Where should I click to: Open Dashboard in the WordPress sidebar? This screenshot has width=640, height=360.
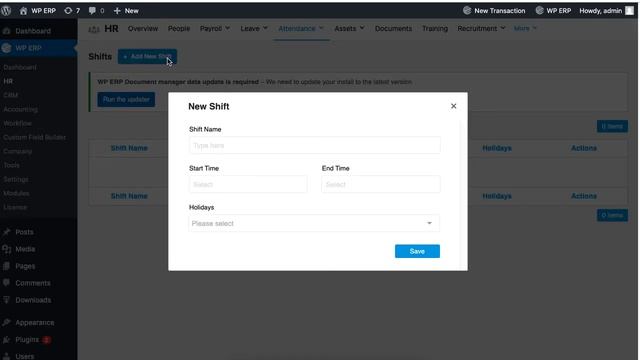pyautogui.click(x=33, y=31)
